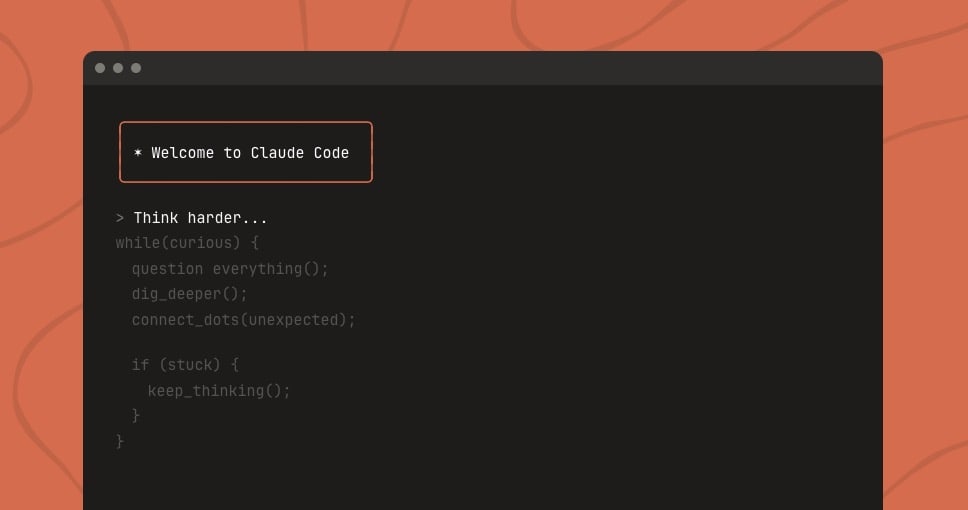968x510 pixels.
Task: Click the "keep_thinking();" line
Action: [219, 391]
